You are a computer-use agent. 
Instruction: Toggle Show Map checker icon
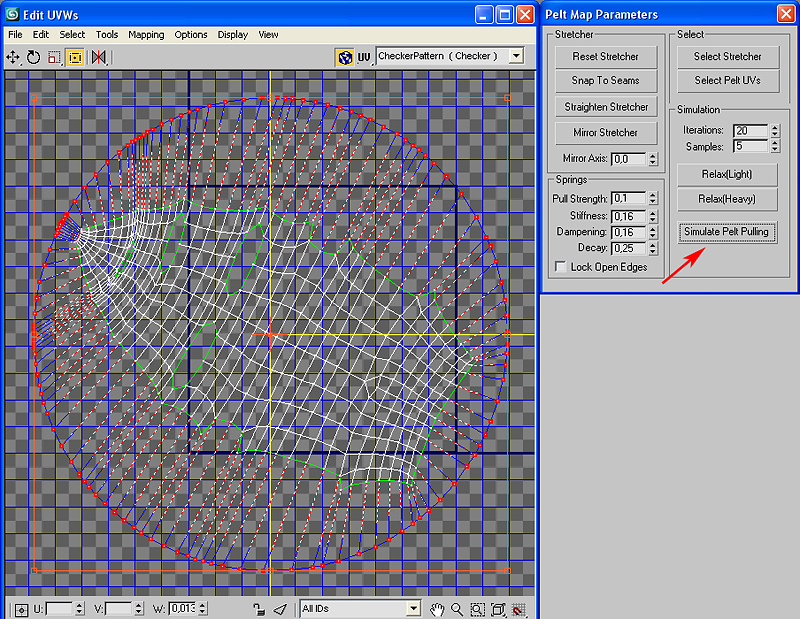click(345, 57)
